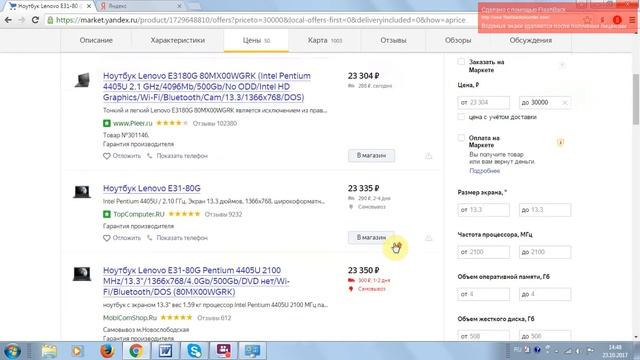
Task: Click complaint icon beside TopComputer.RU offer
Action: [428, 238]
